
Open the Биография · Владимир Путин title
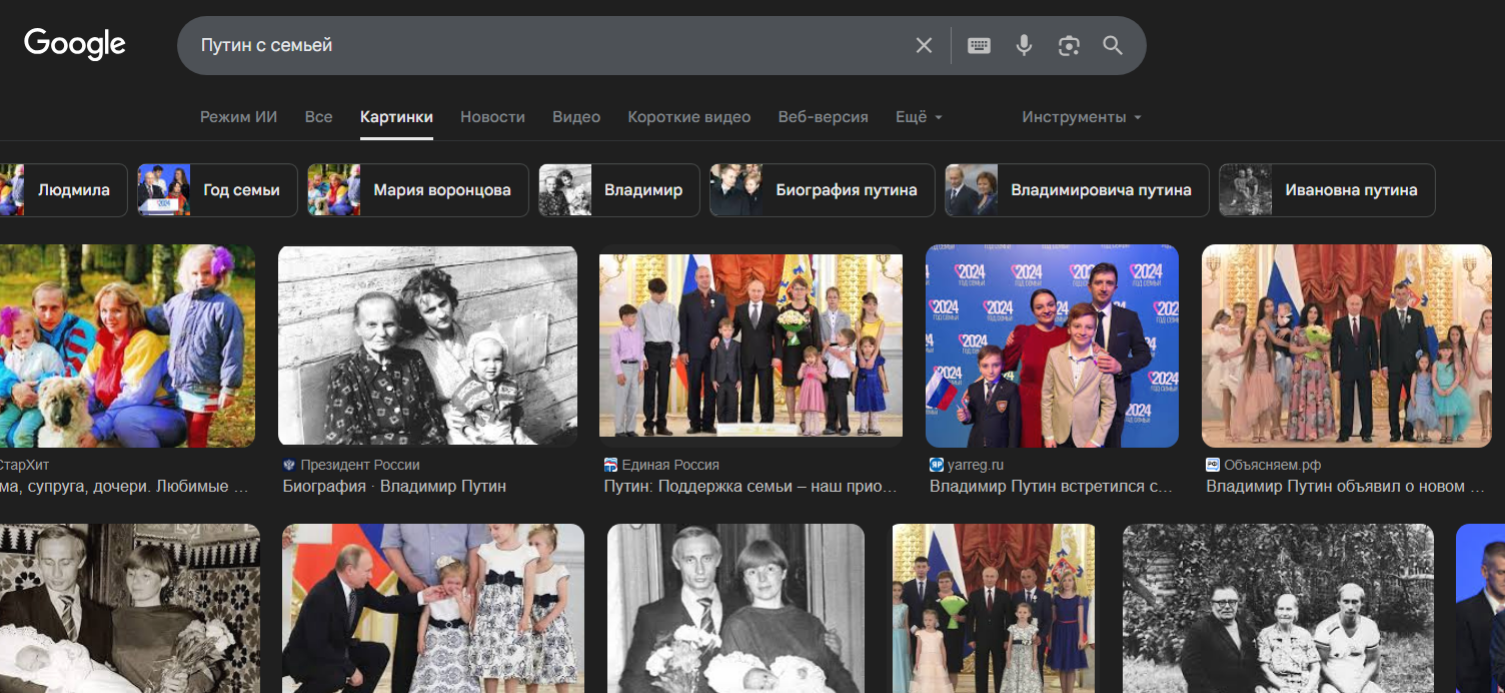coord(394,487)
